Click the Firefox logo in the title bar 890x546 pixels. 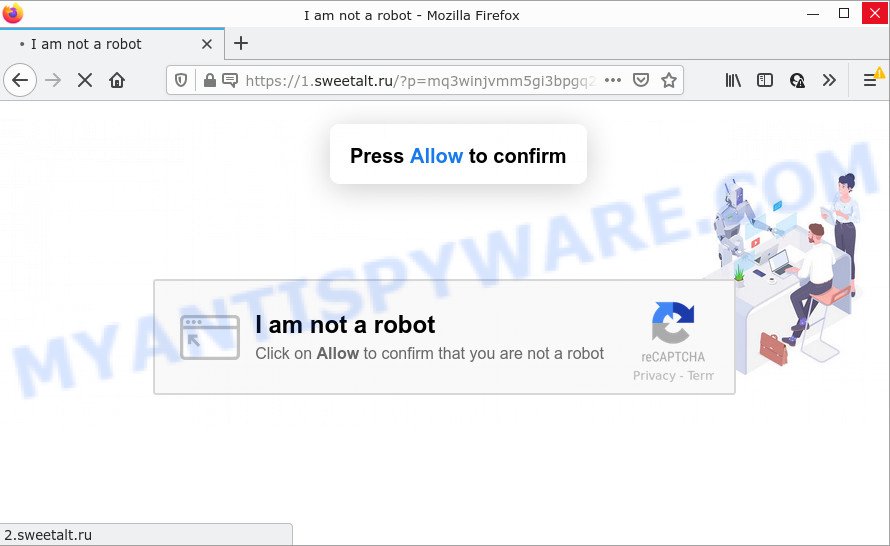pos(12,13)
